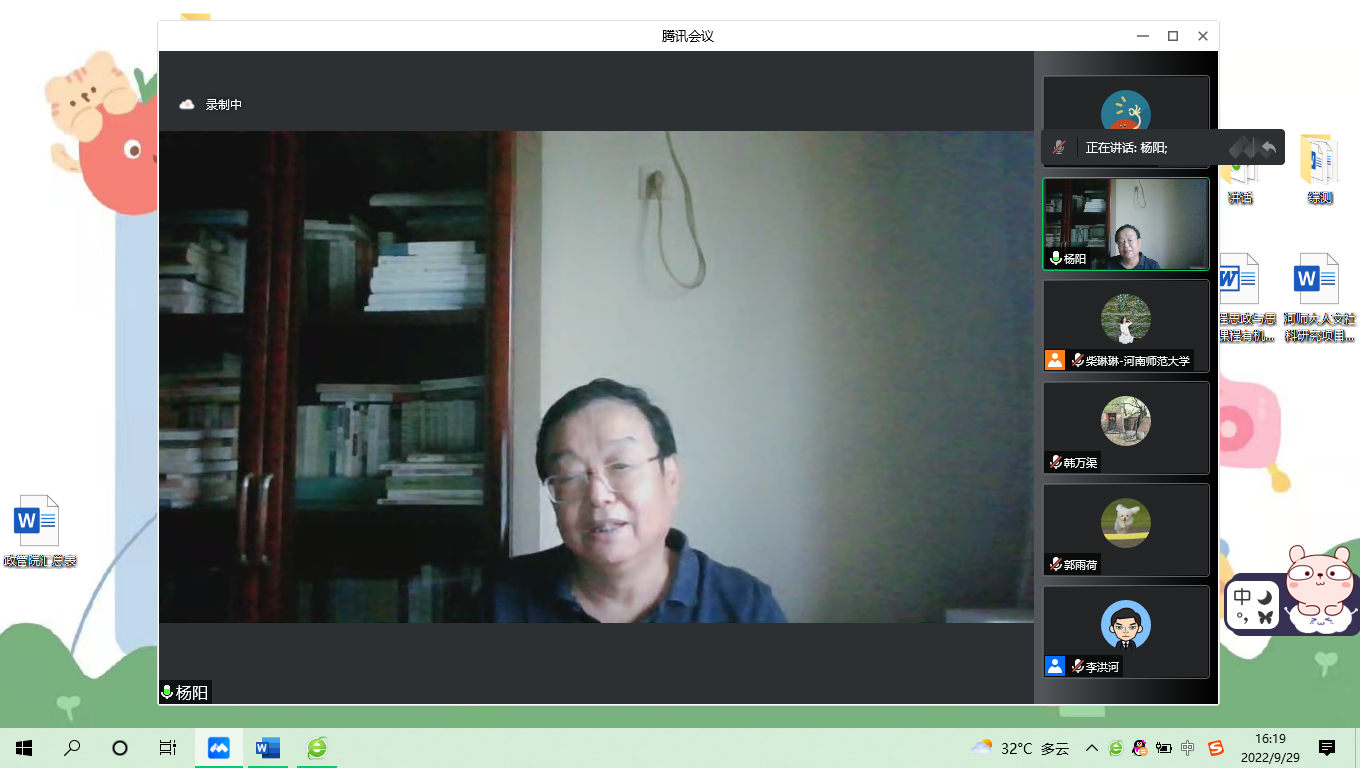Image resolution: width=1360 pixels, height=768 pixels.
Task: Click the muted microphone icon in speaking bar
Action: [x=1058, y=148]
